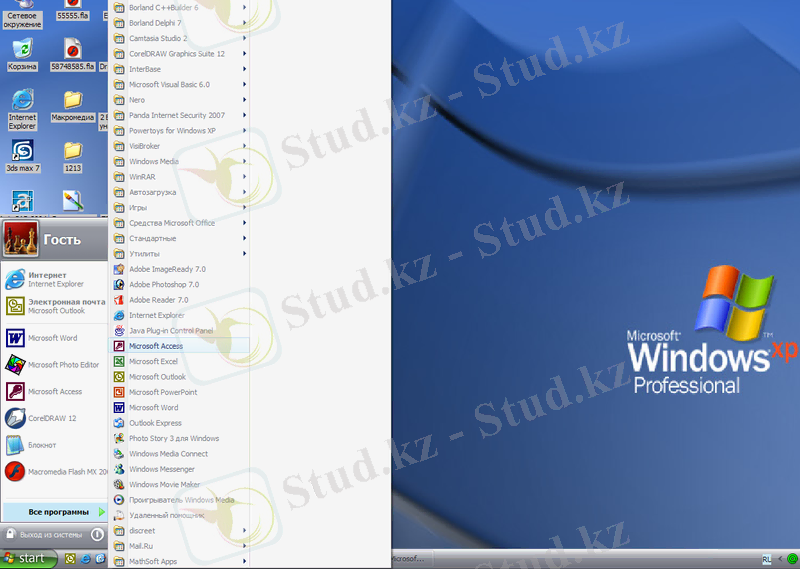Click Microsoft Outlook icon in programs list

[x=119, y=377]
